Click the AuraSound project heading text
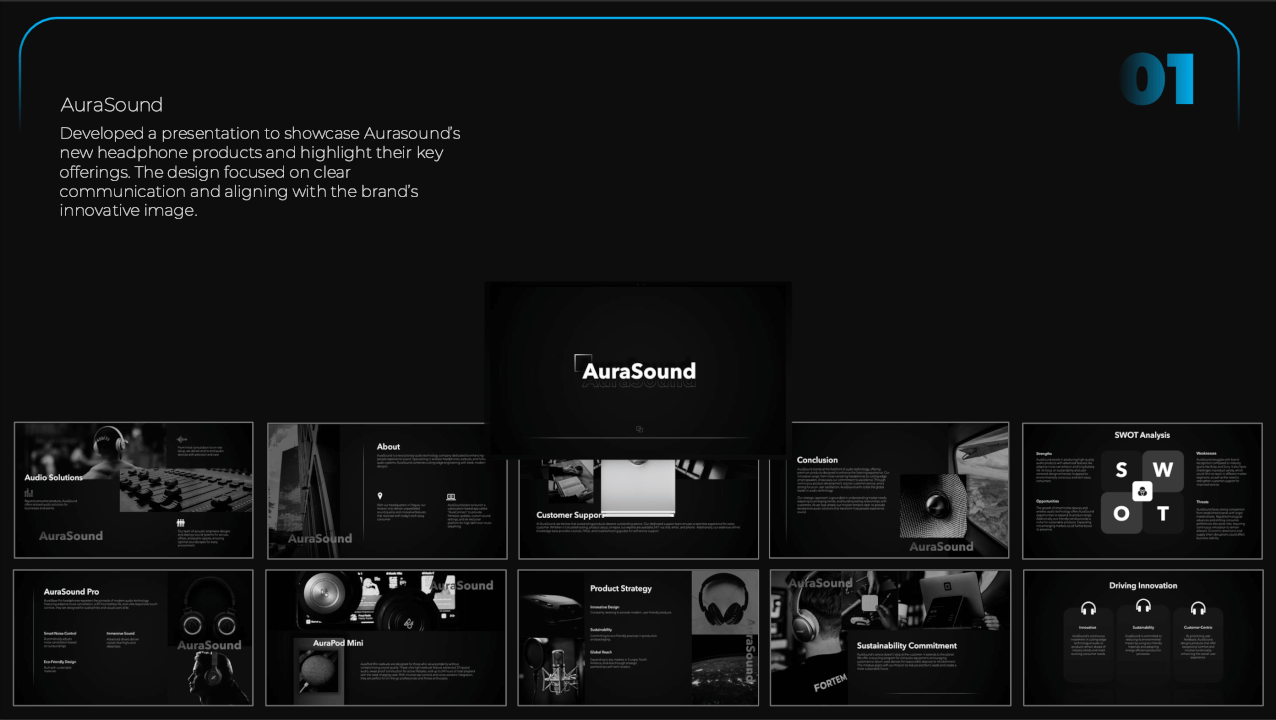1276x720 pixels. pos(111,105)
